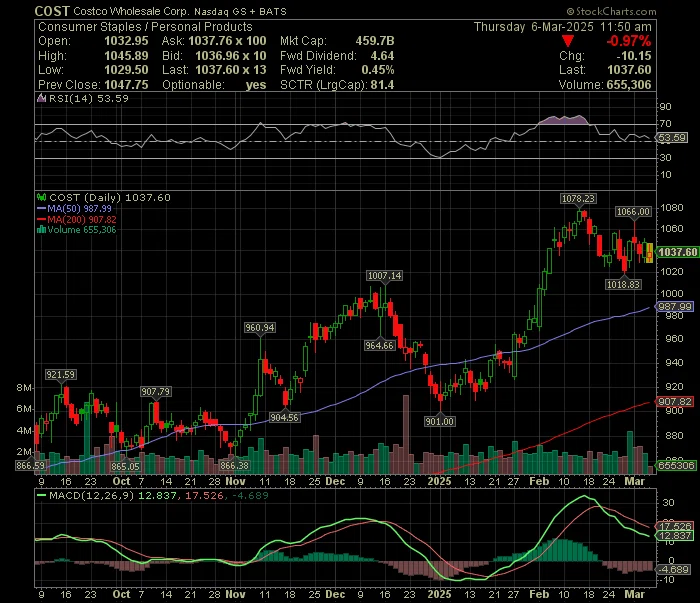Click the SCTR (LrgCap) value 81.4
The height and width of the screenshot is (603, 700).
[382, 85]
